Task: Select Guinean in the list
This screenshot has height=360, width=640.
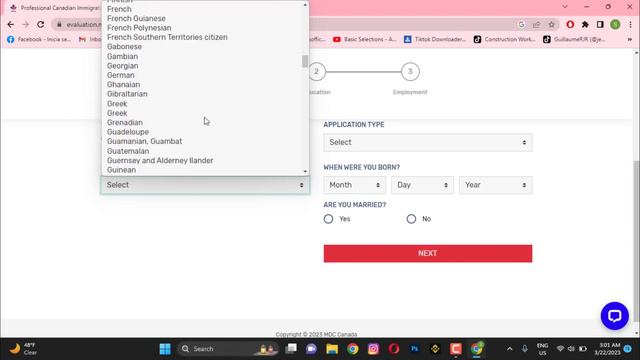Action: [x=121, y=170]
